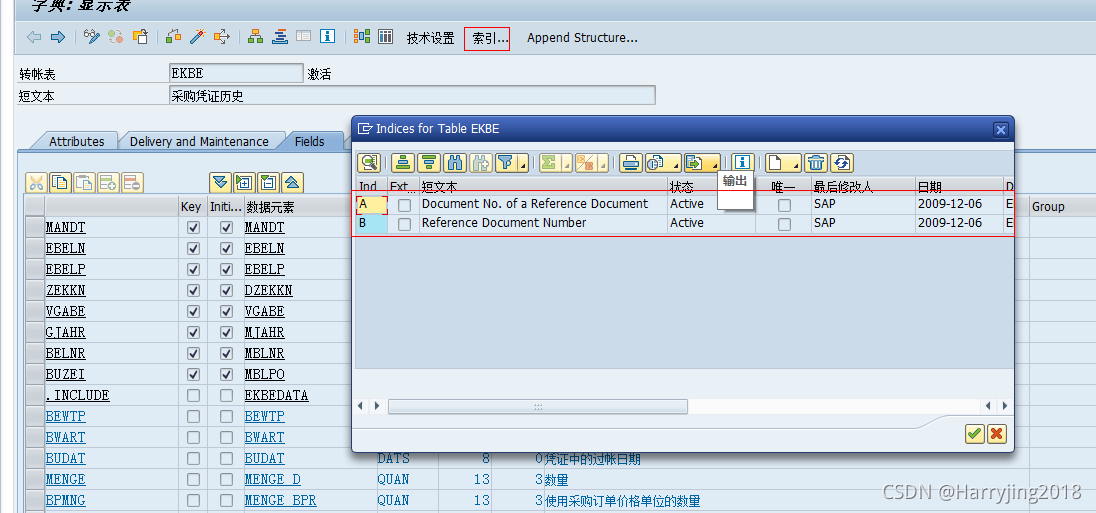Click Insert Row icon above fields table
Screen dimensions: 1096x513
pyautogui.click(x=108, y=183)
